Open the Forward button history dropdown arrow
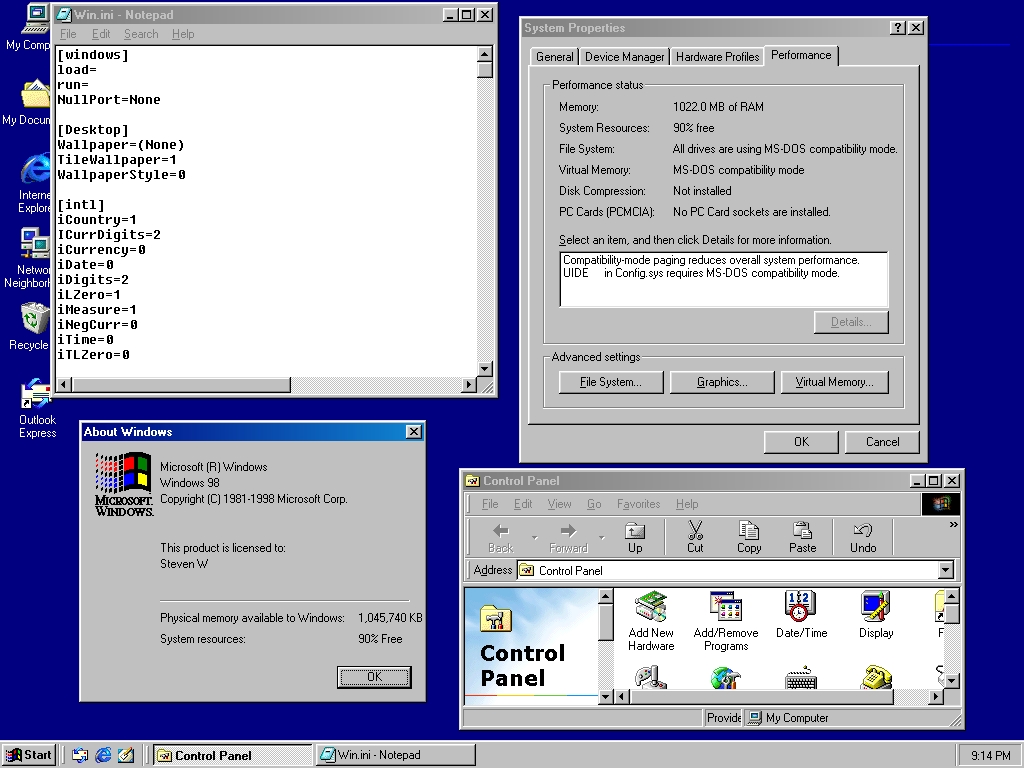 coord(601,537)
